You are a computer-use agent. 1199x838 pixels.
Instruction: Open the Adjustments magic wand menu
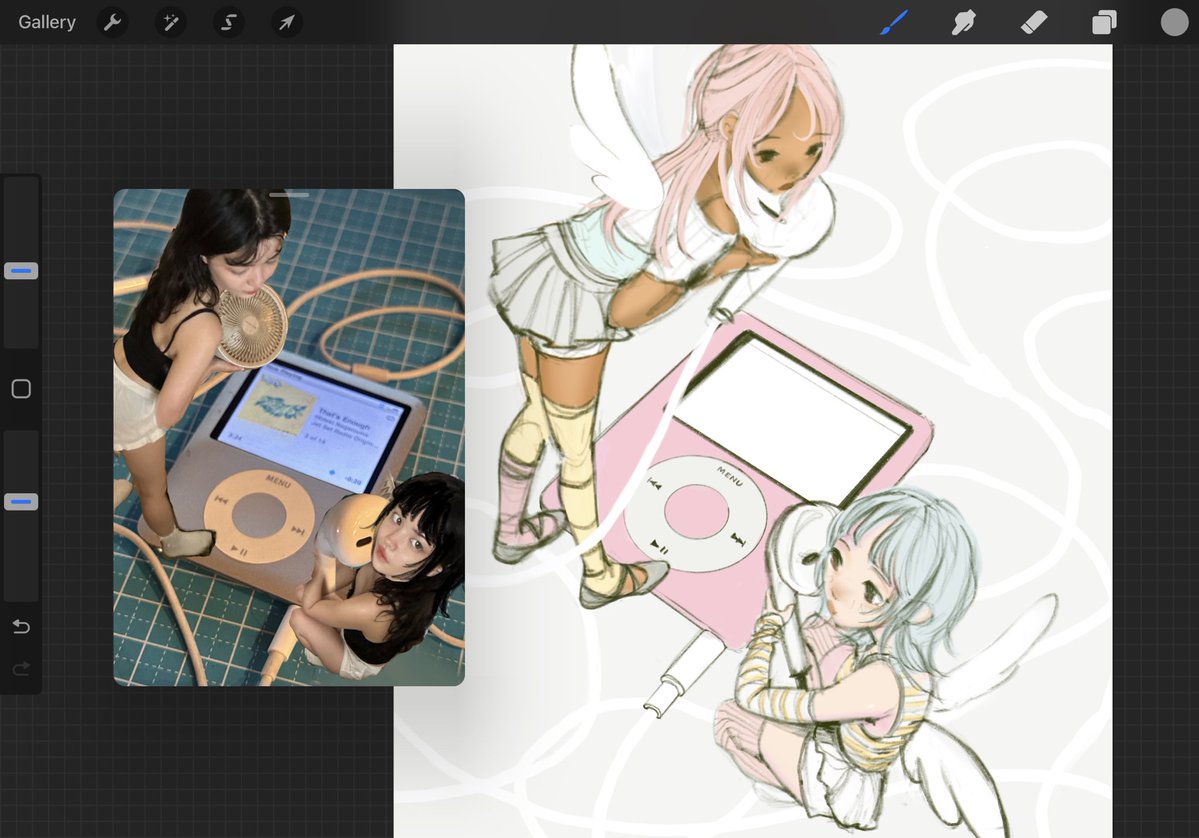[x=171, y=22]
